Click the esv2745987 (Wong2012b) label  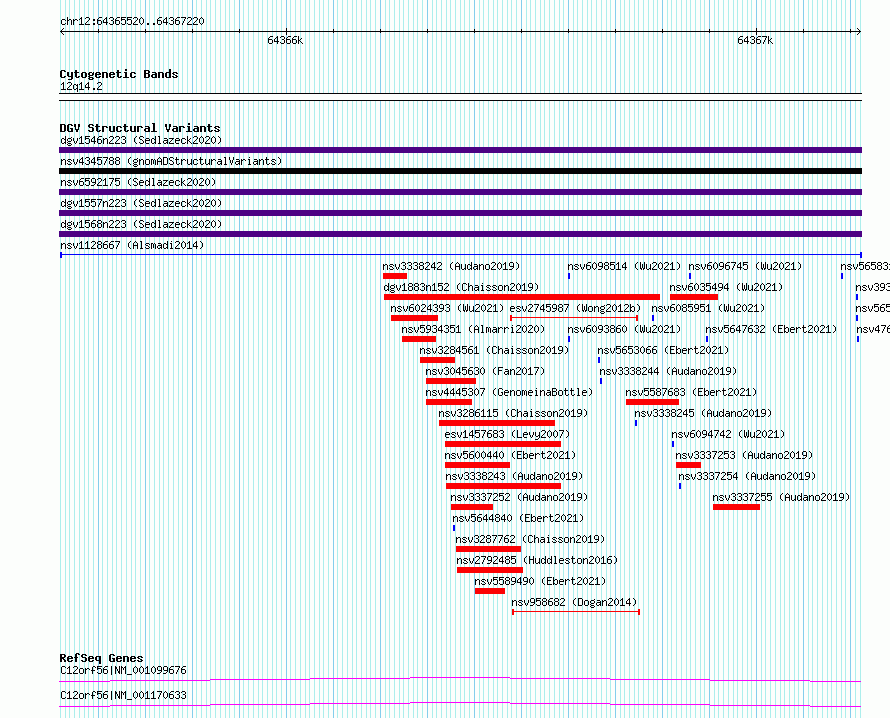pos(575,308)
